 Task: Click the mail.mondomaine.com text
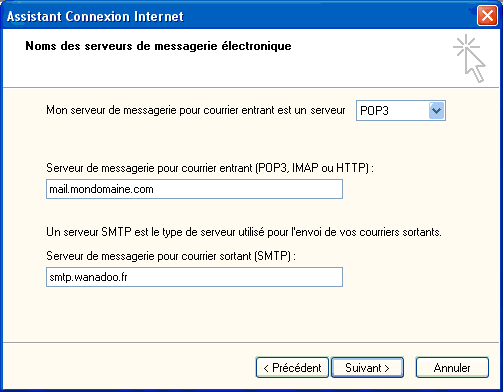tap(101, 189)
